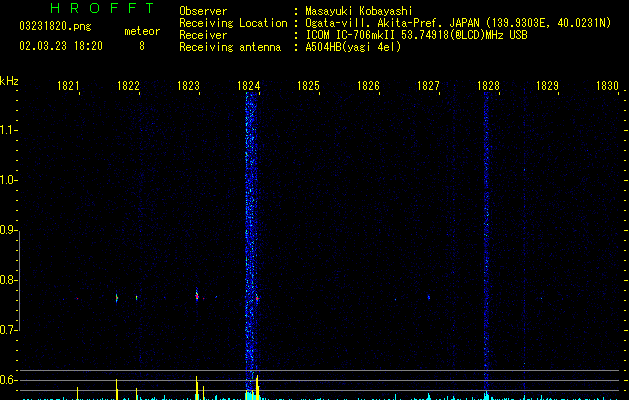Click the Receiver label

203,35
